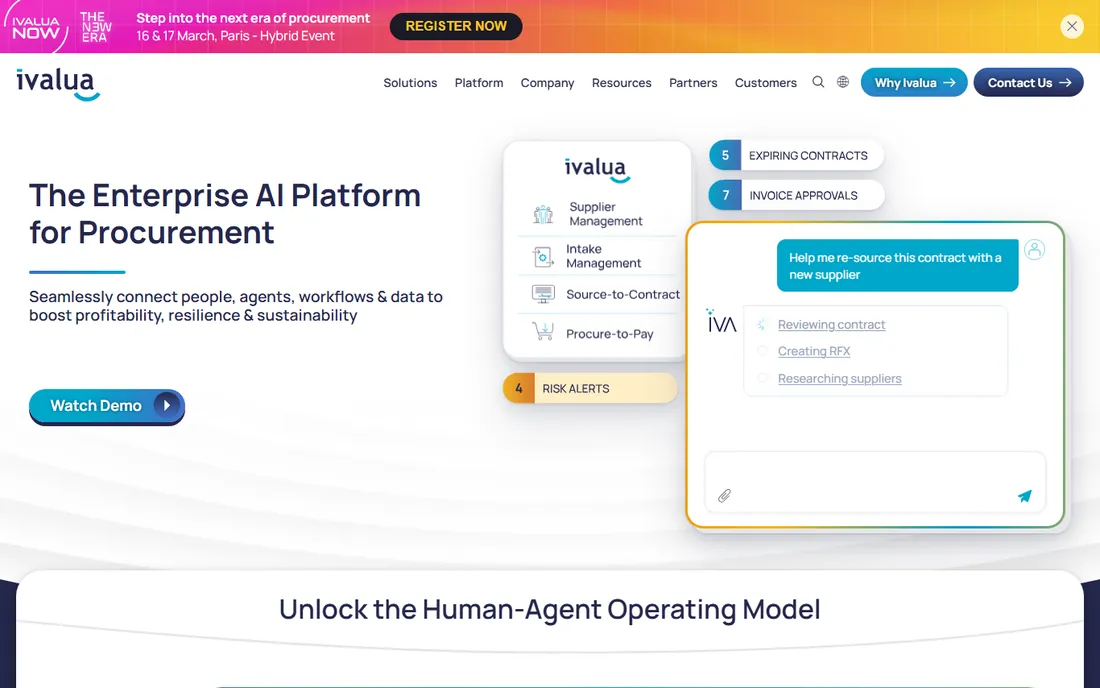Click '16 & 17 March, Paris - Hybrid Event' text
The image size is (1100, 688).
pyautogui.click(x=235, y=36)
